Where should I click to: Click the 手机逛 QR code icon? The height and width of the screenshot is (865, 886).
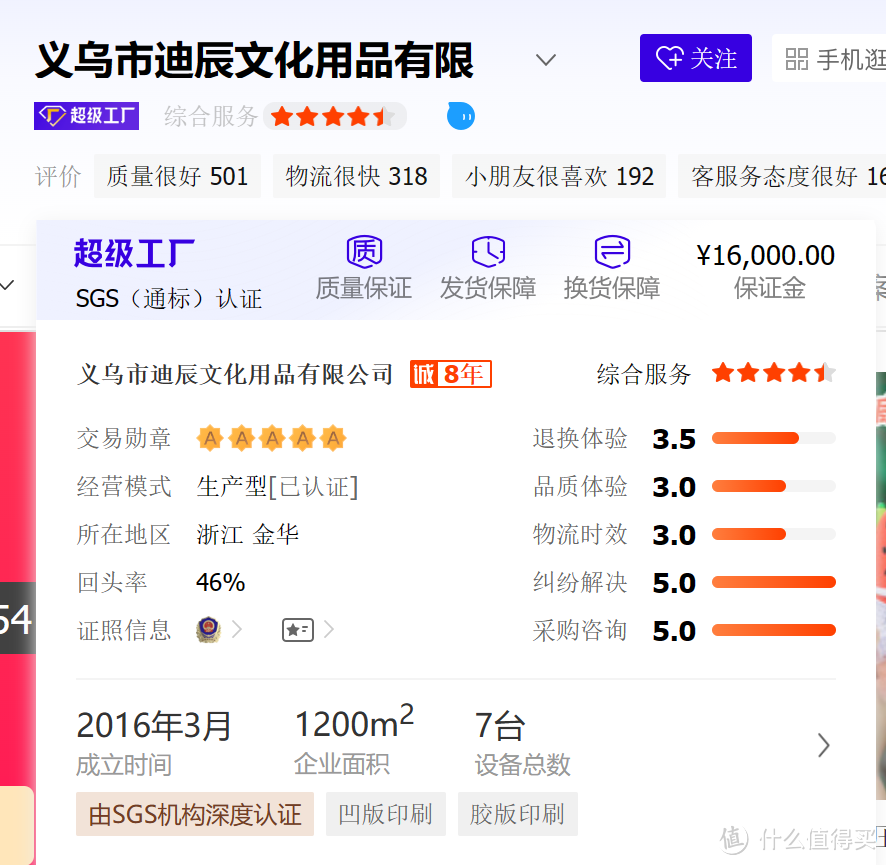coord(796,59)
